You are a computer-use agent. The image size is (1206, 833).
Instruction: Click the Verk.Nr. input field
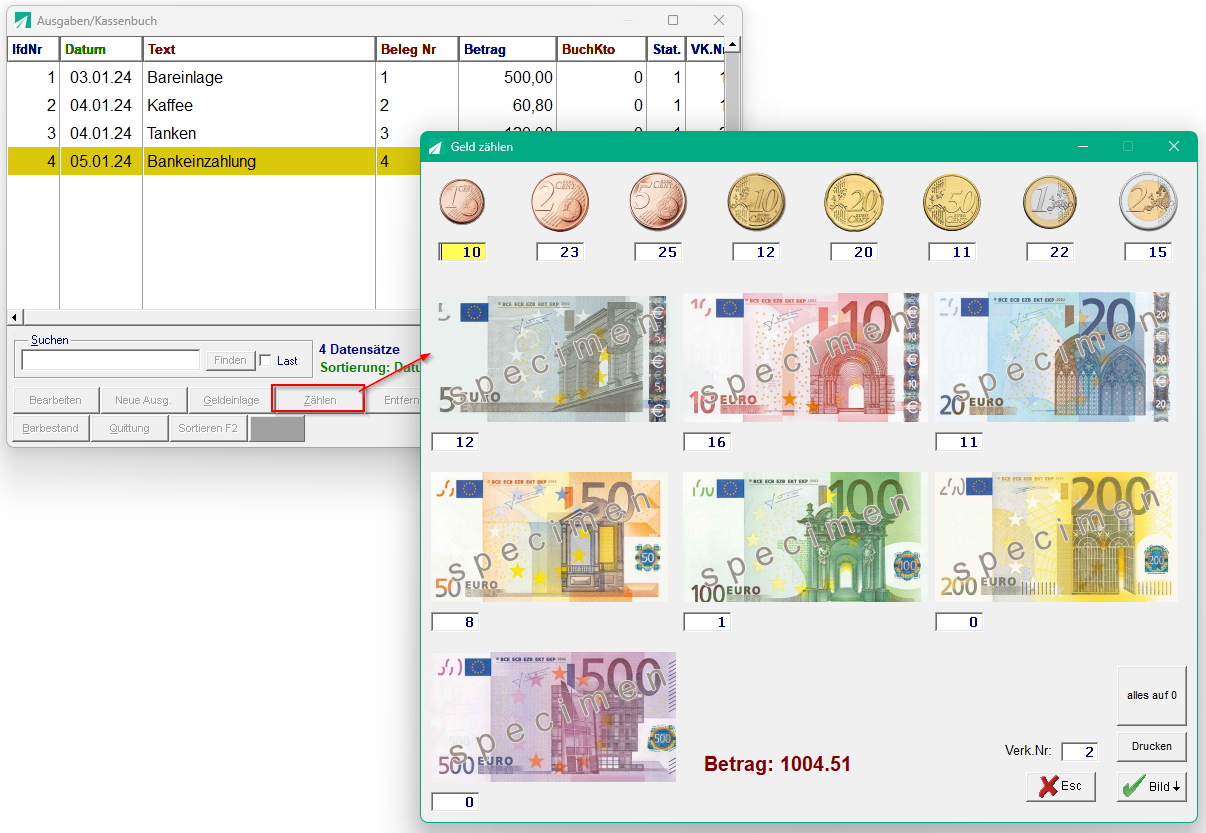pyautogui.click(x=1079, y=751)
